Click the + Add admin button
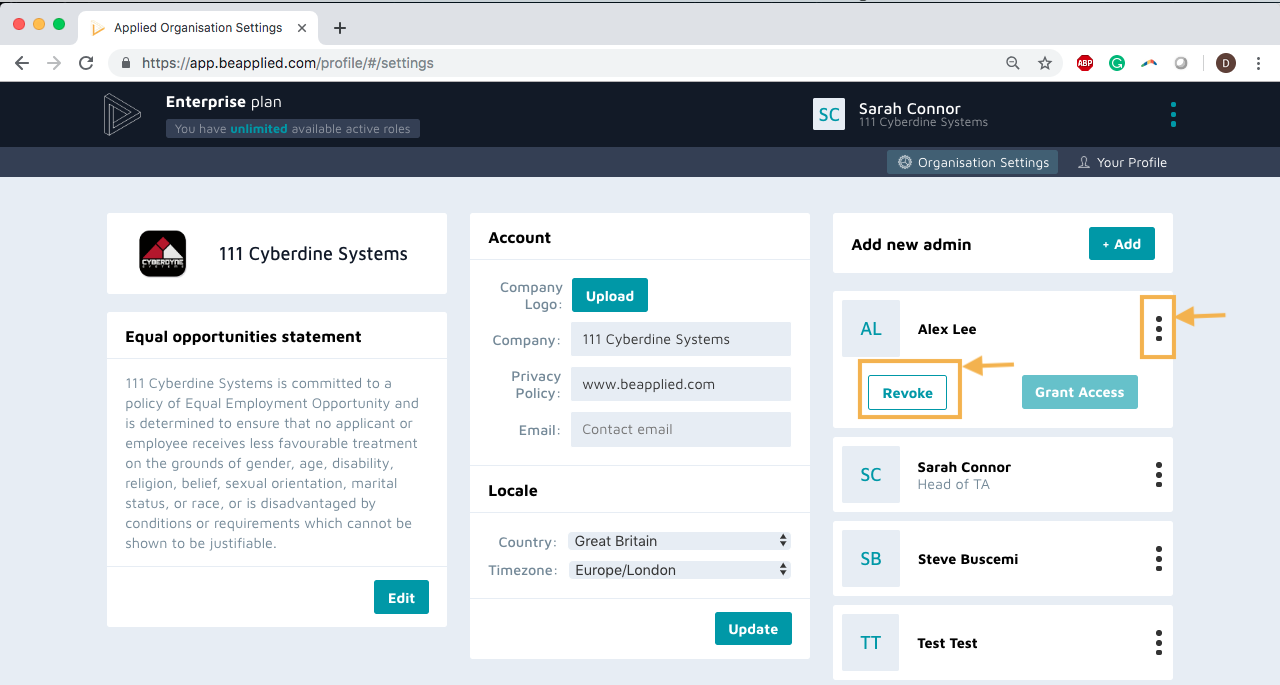Image resolution: width=1280 pixels, height=685 pixels. coord(1121,244)
